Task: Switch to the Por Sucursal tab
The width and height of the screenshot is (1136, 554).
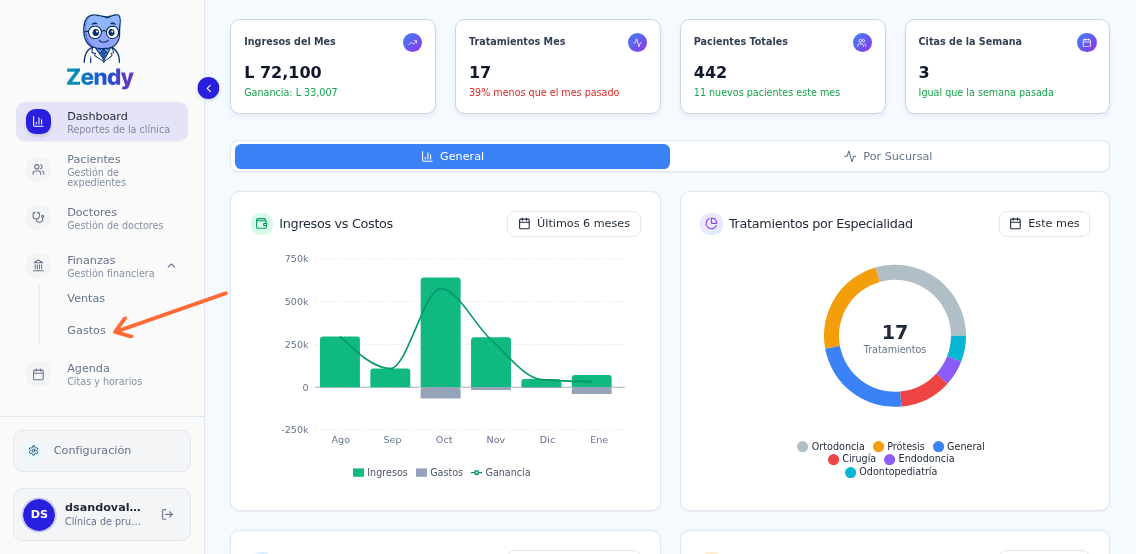Action: click(888, 156)
